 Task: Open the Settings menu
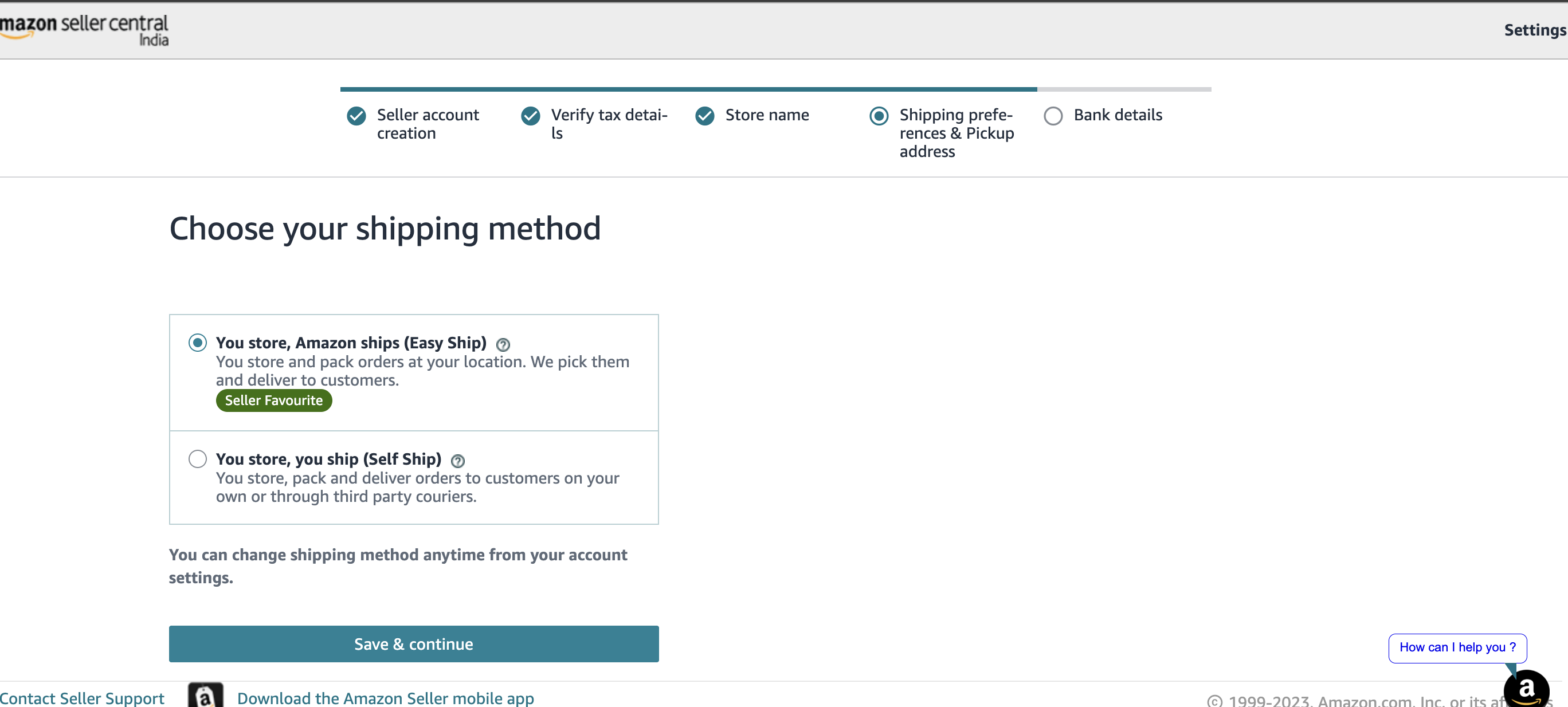point(1535,30)
